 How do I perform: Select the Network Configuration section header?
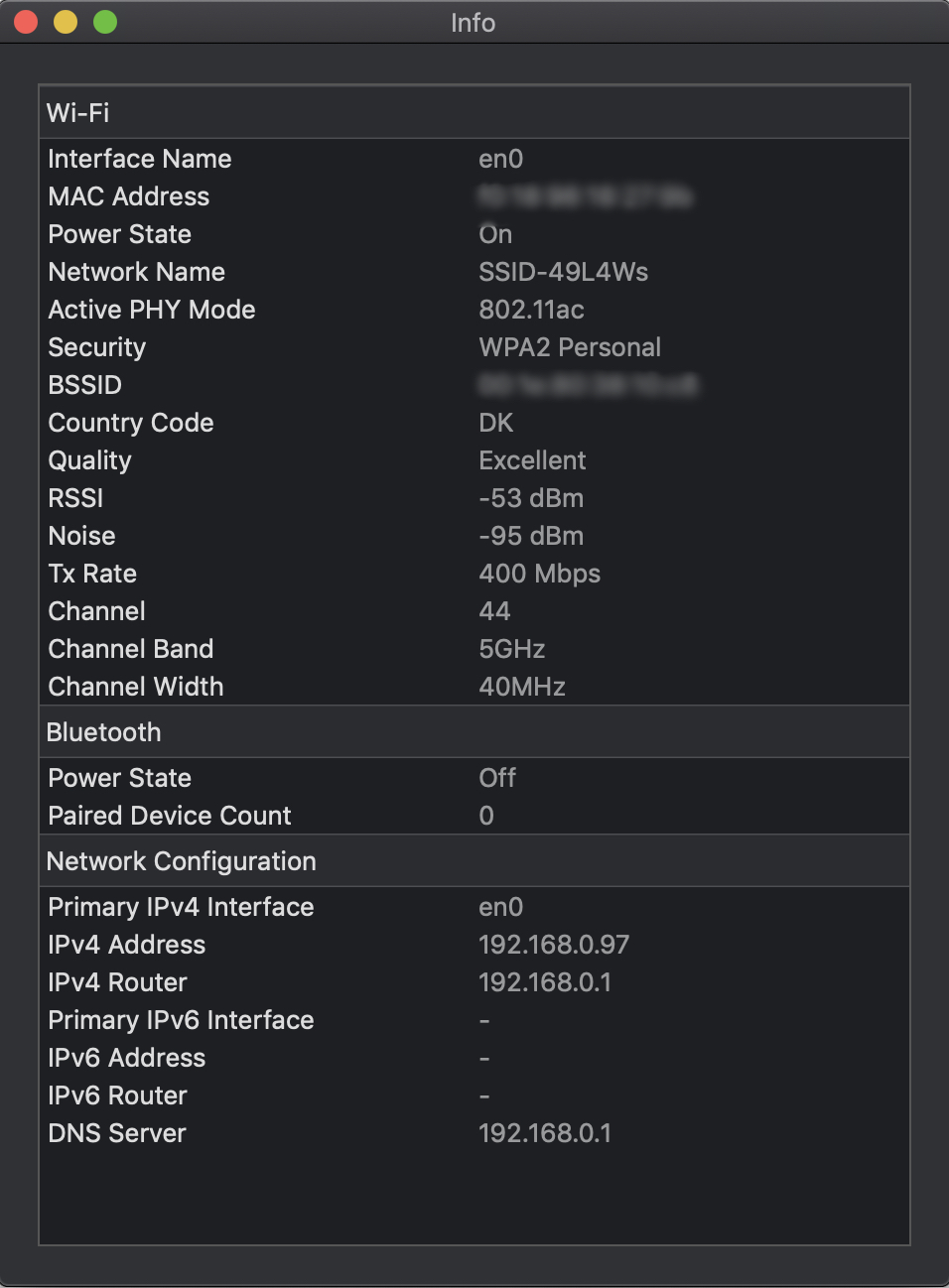(182, 861)
